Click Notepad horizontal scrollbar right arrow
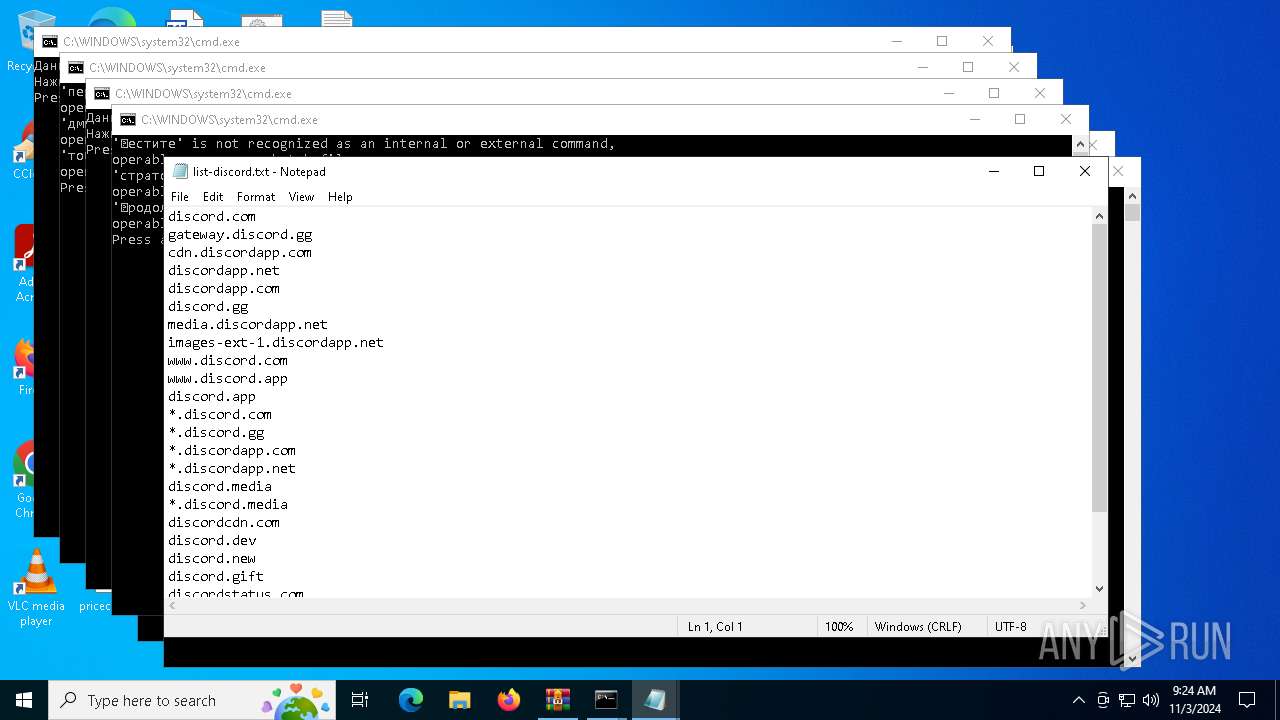This screenshot has width=1280, height=720. pyautogui.click(x=1083, y=605)
